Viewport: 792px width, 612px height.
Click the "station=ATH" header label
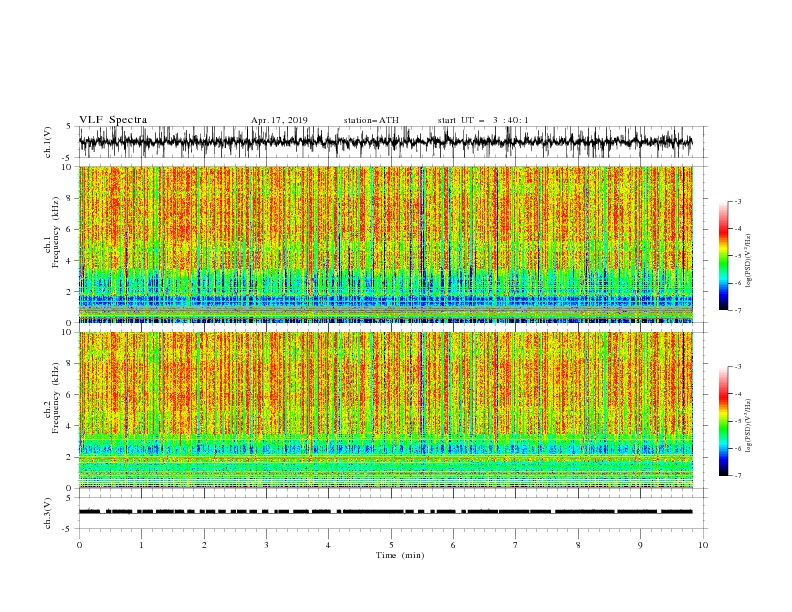click(371, 120)
